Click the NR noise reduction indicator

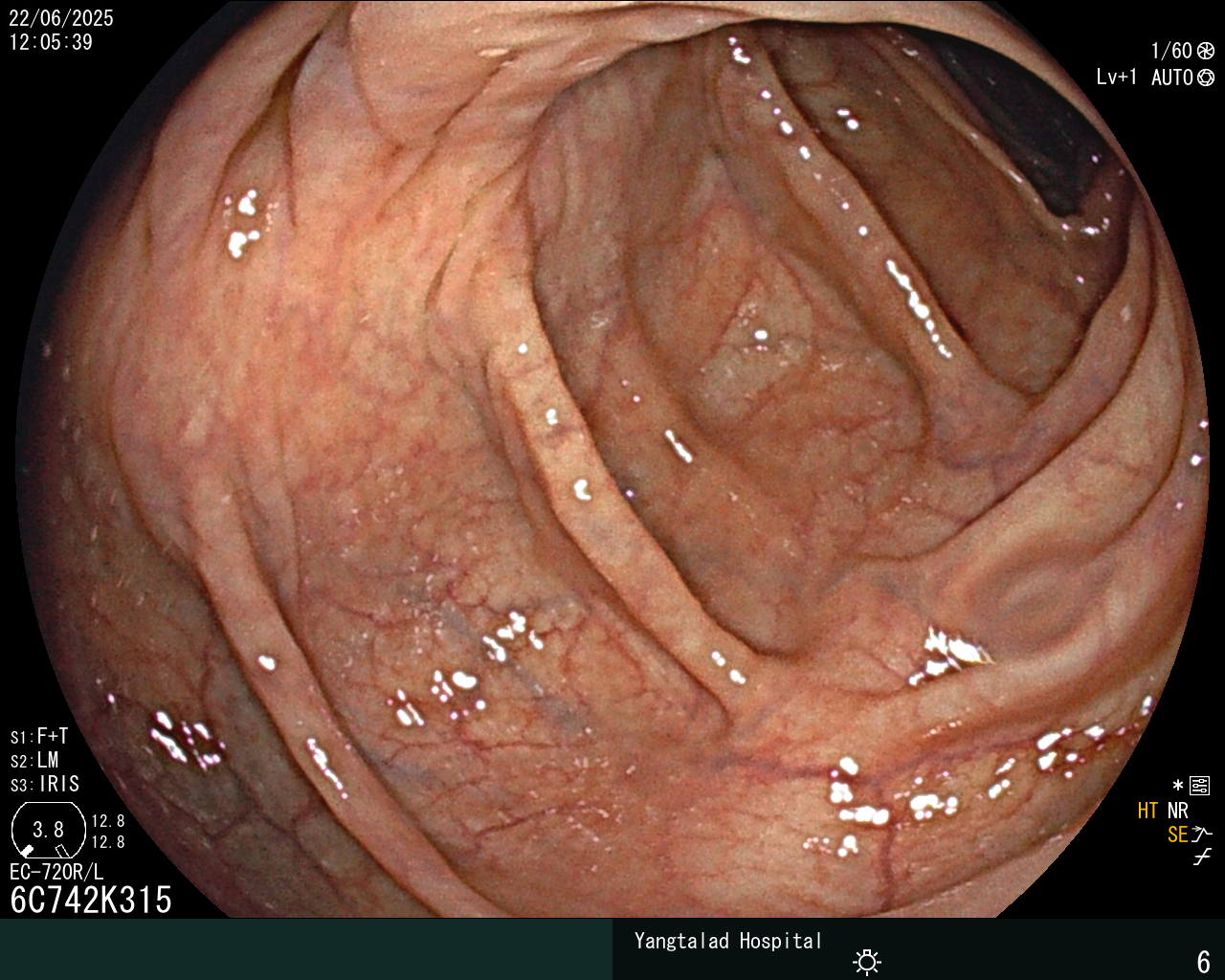[1177, 811]
